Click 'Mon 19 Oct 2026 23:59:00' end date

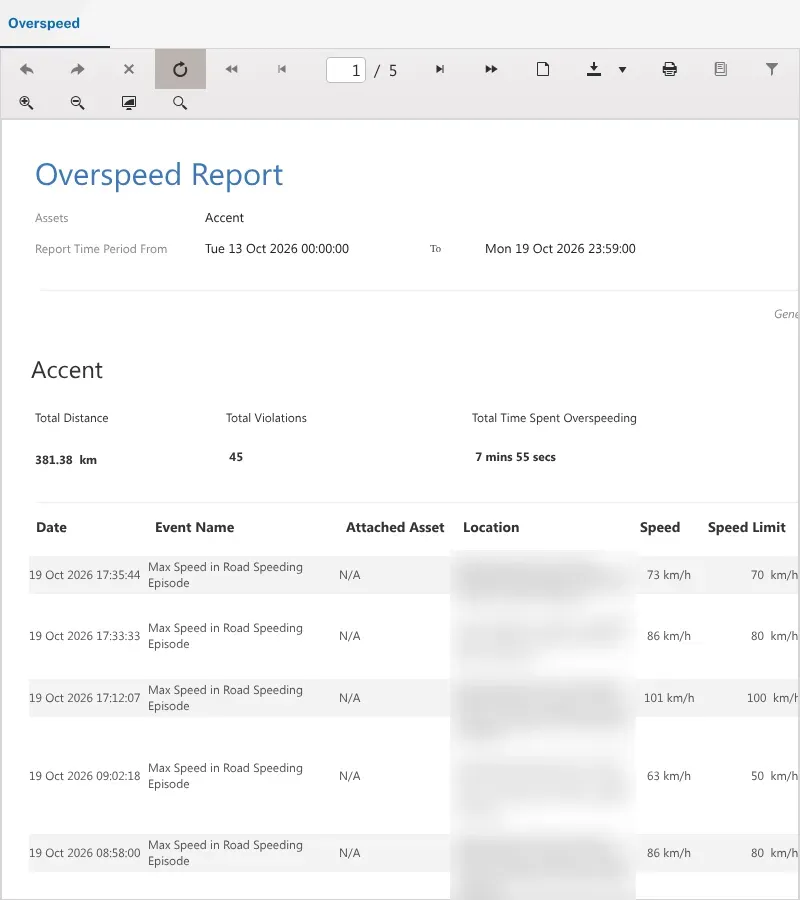(560, 249)
